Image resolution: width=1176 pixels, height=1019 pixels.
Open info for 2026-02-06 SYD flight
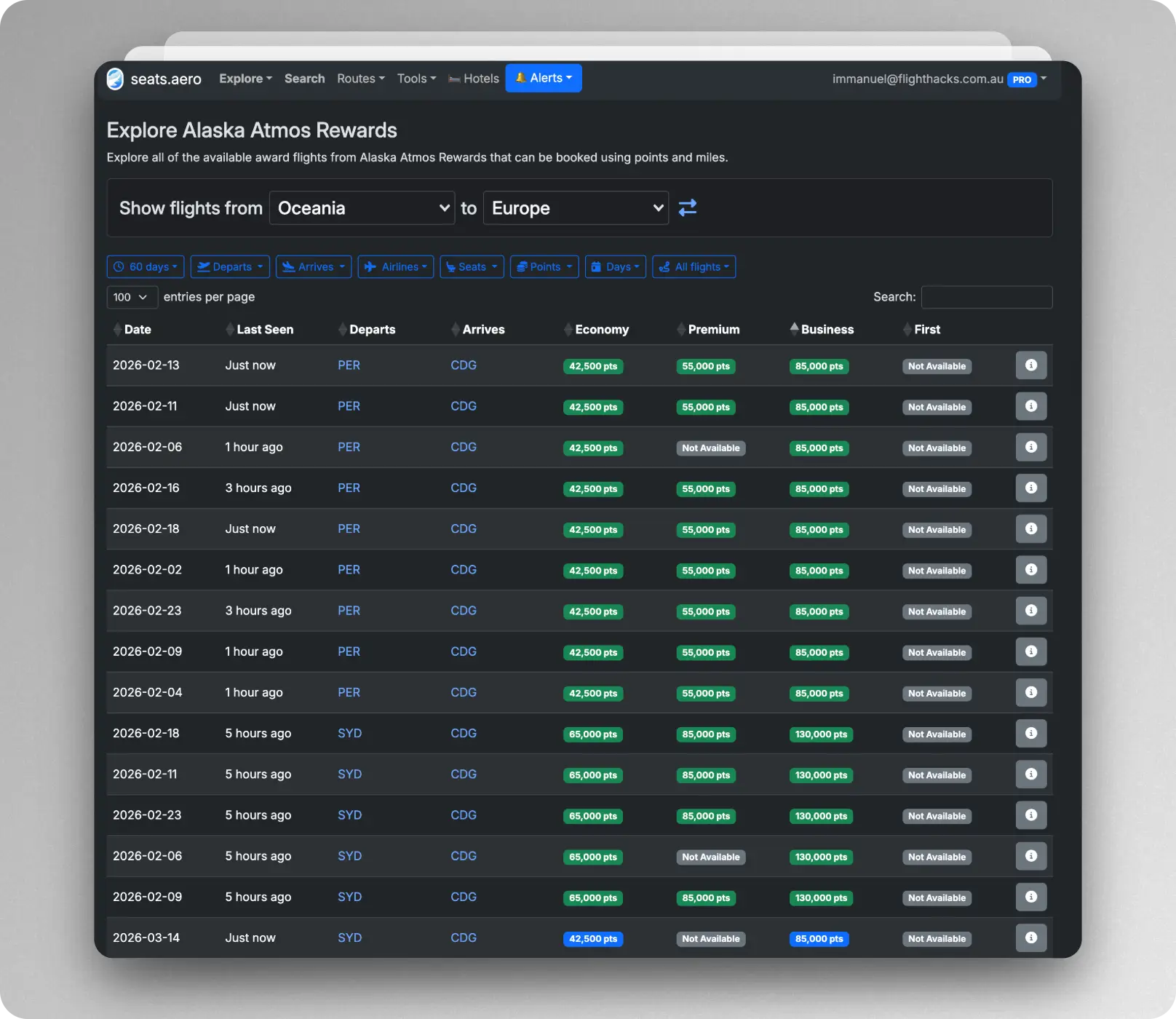[1031, 856]
